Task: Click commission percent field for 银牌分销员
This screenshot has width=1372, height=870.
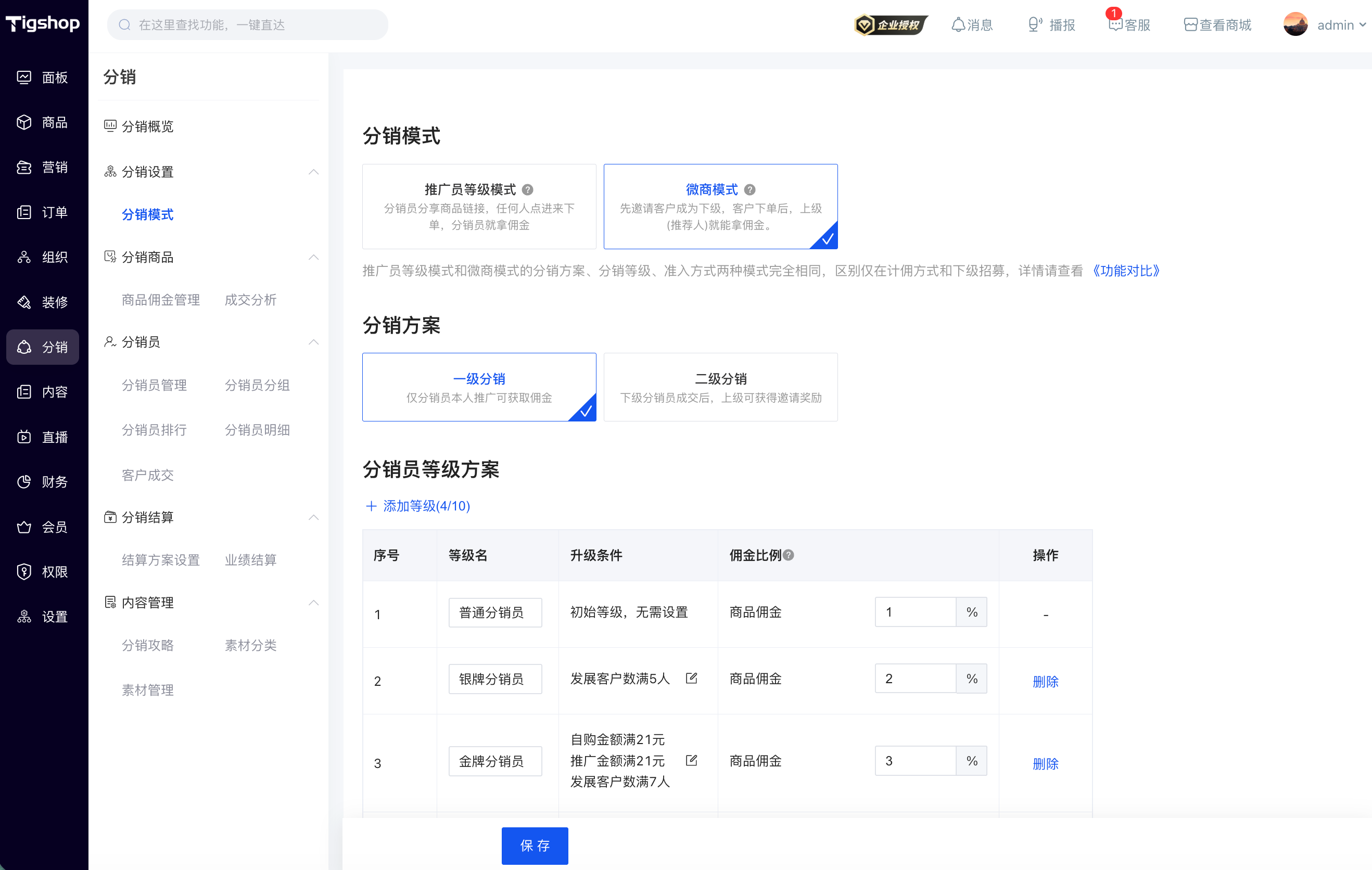Action: pyautogui.click(x=915, y=678)
